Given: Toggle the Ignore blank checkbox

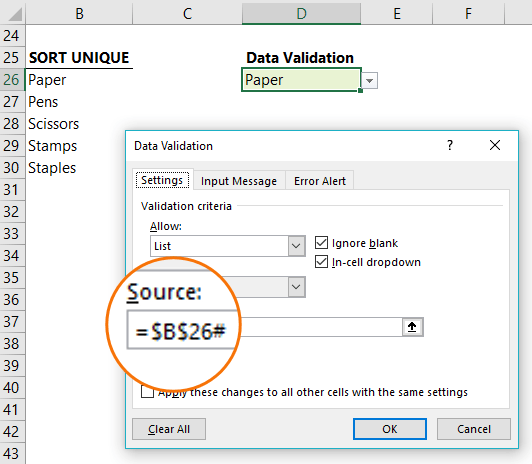Looking at the screenshot, I should point(321,243).
